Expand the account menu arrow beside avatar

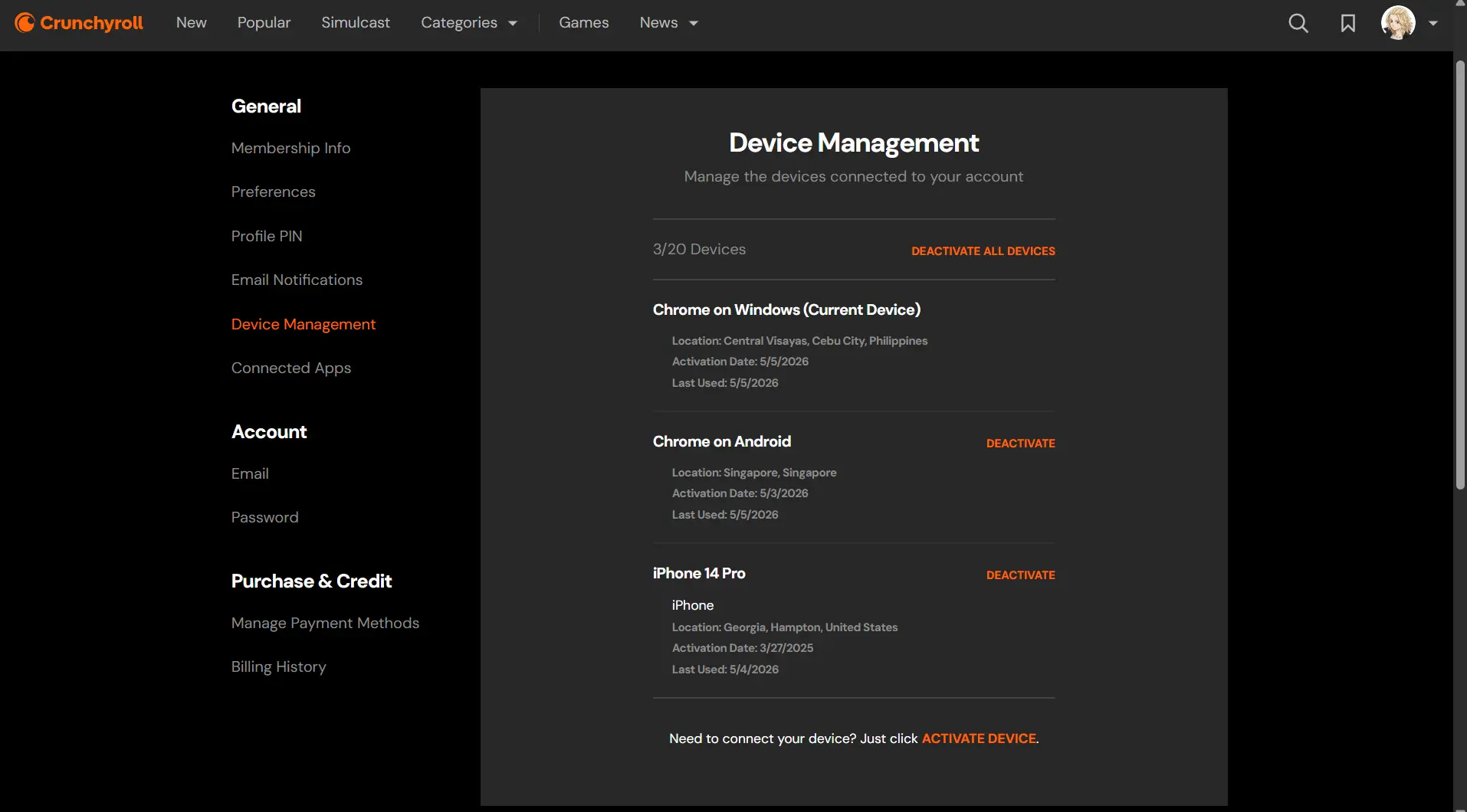pos(1433,23)
